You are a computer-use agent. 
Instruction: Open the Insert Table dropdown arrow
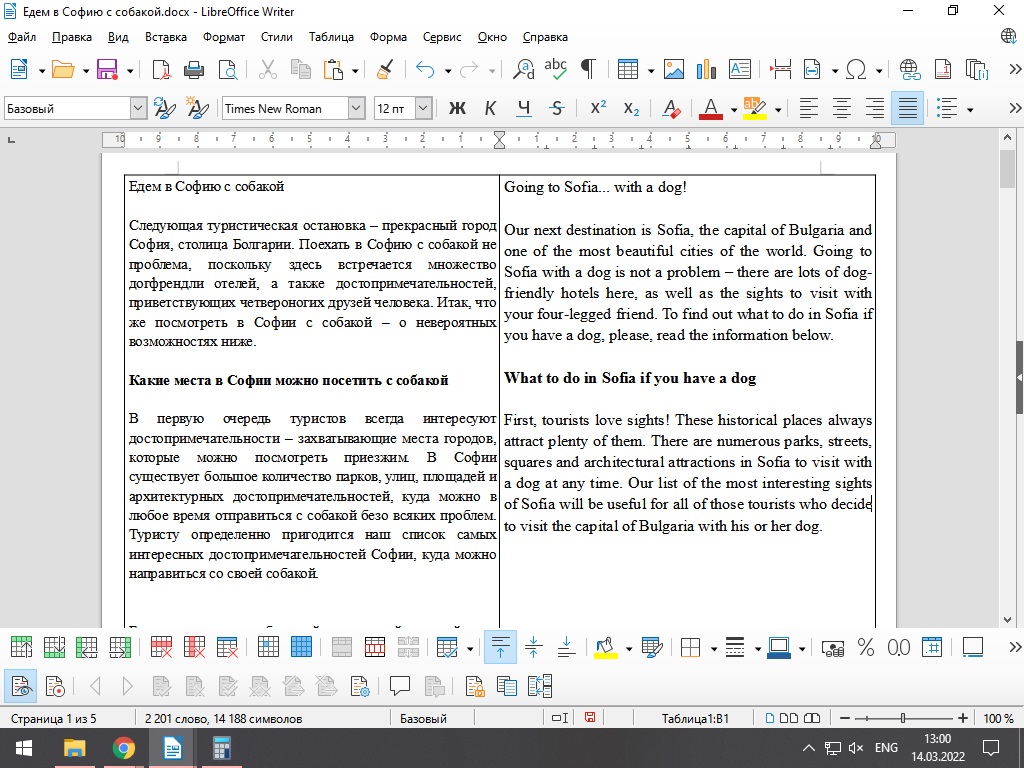pyautogui.click(x=650, y=70)
